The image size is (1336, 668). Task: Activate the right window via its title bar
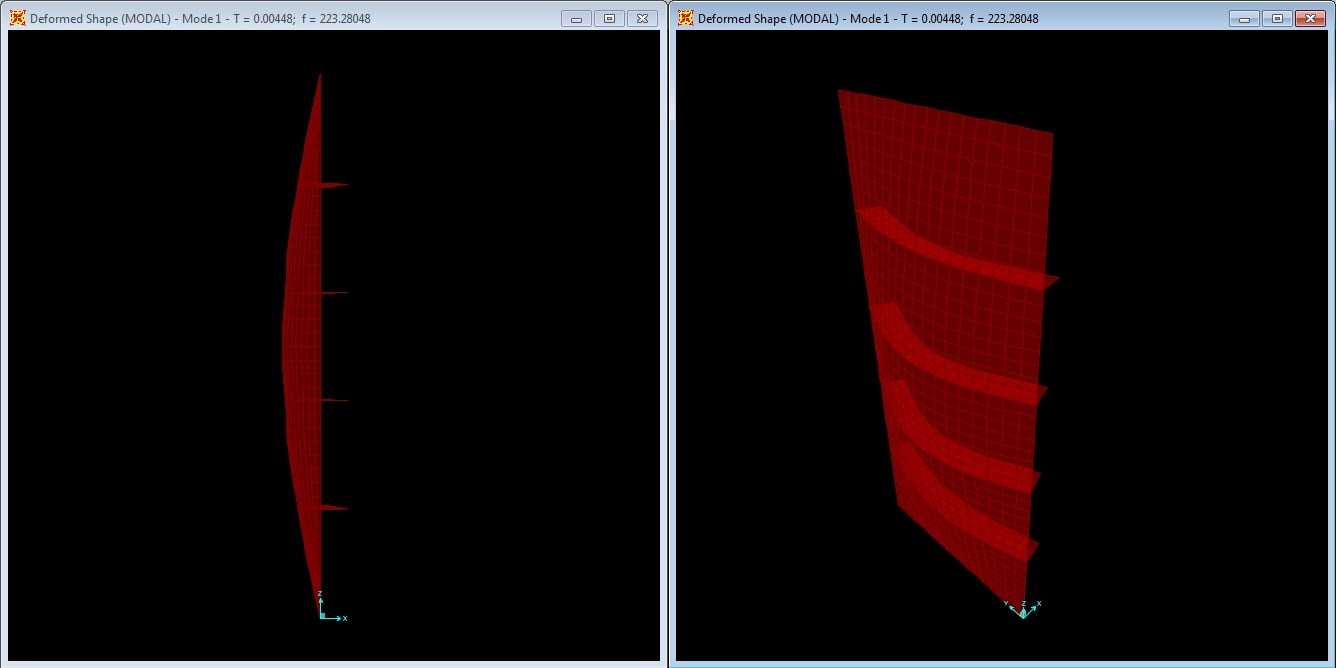868,18
